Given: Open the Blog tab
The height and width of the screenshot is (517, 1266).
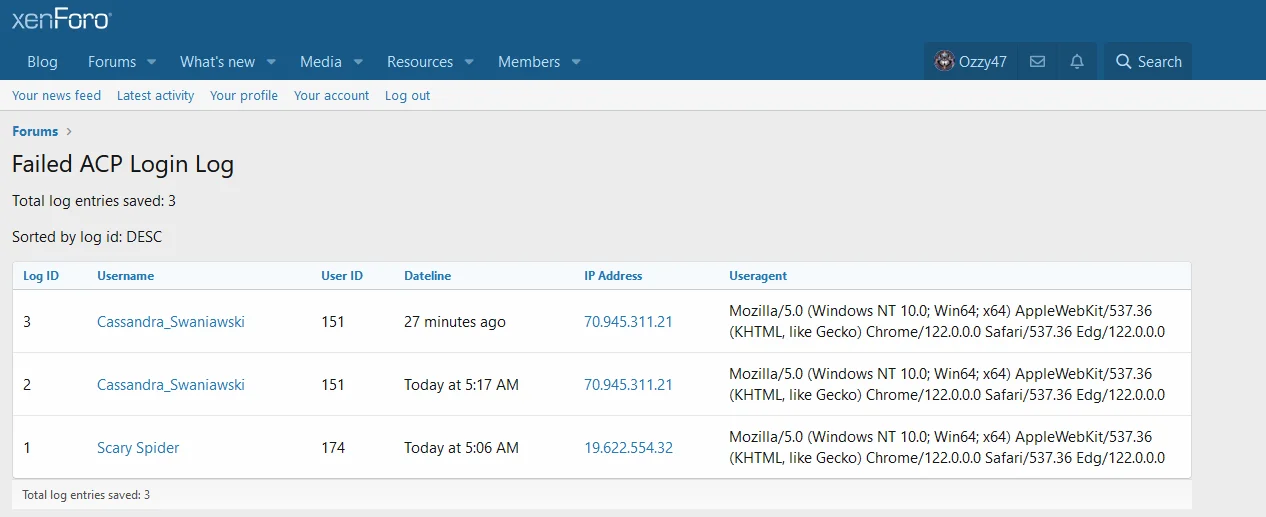Looking at the screenshot, I should tap(42, 62).
